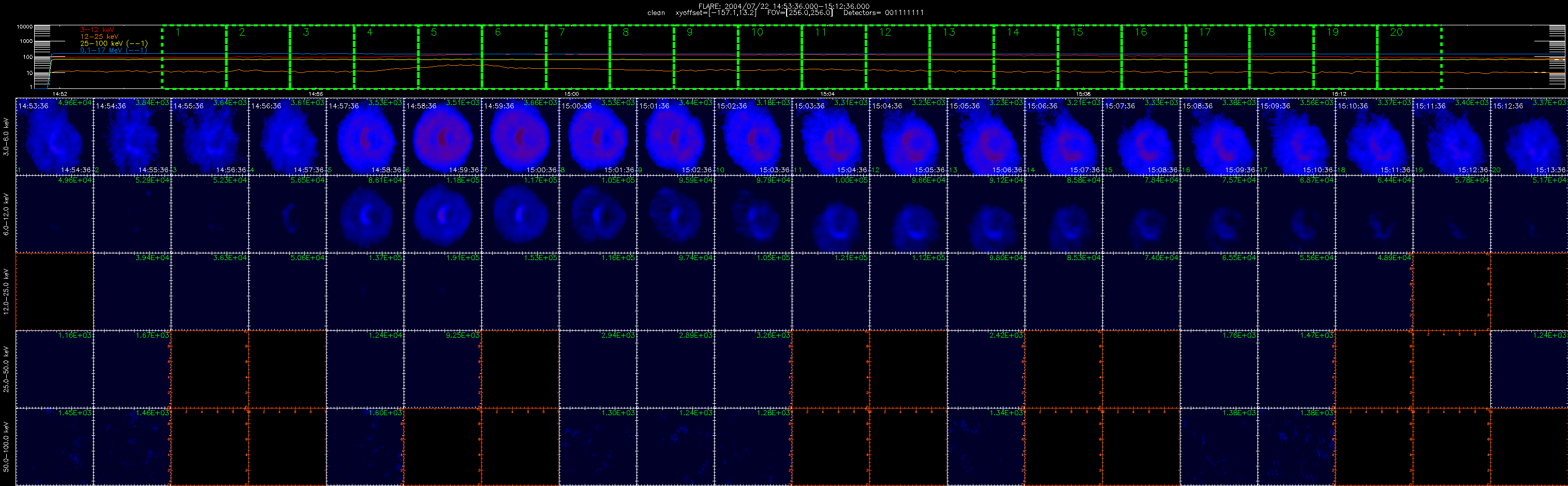Open the 25.0-50.0 keV image with value 2.42E+03
This screenshot has height=486, width=1568.
pos(986,369)
